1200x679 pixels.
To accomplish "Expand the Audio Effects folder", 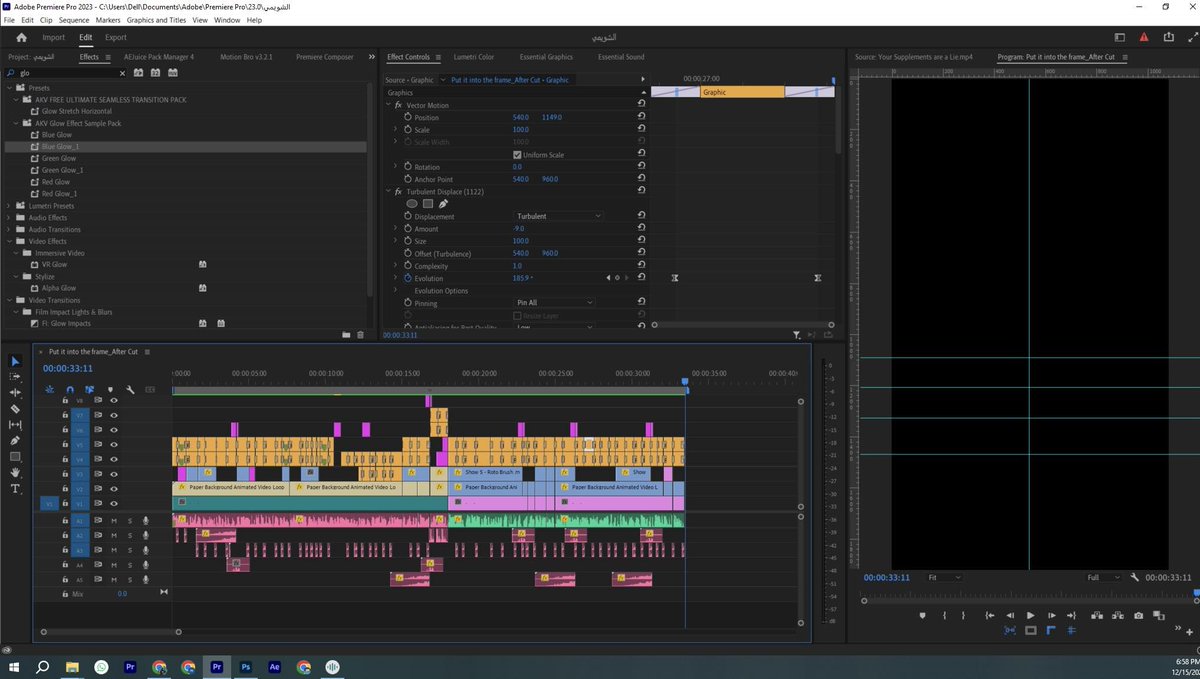I will pos(10,218).
